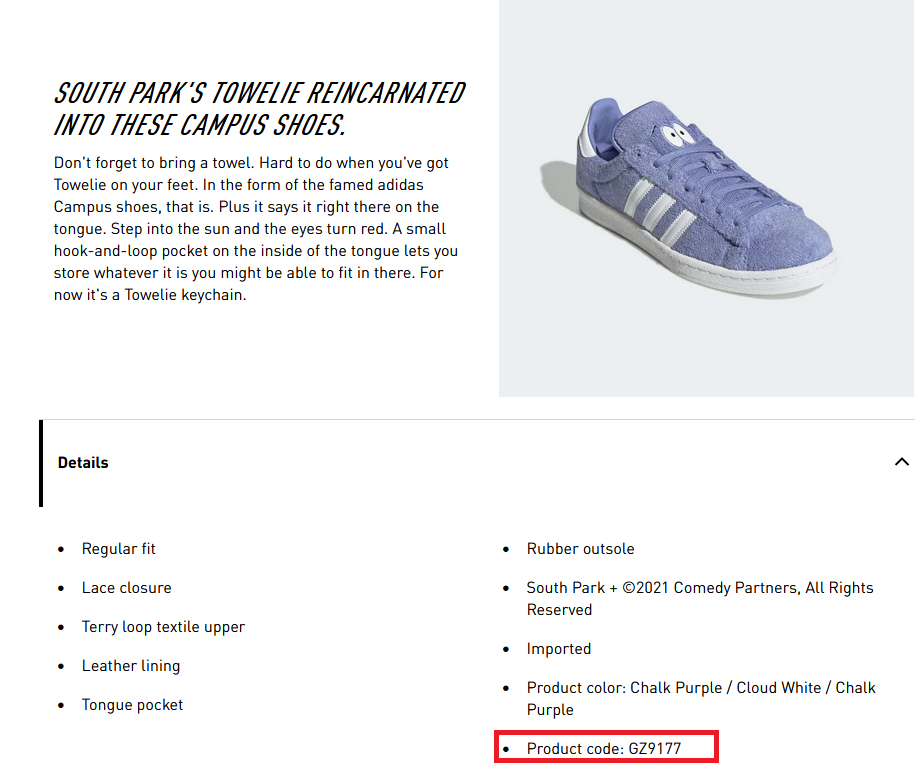Viewport: 915px width, 764px height.
Task: Click the South Park's Towelie headline
Action: [x=259, y=109]
